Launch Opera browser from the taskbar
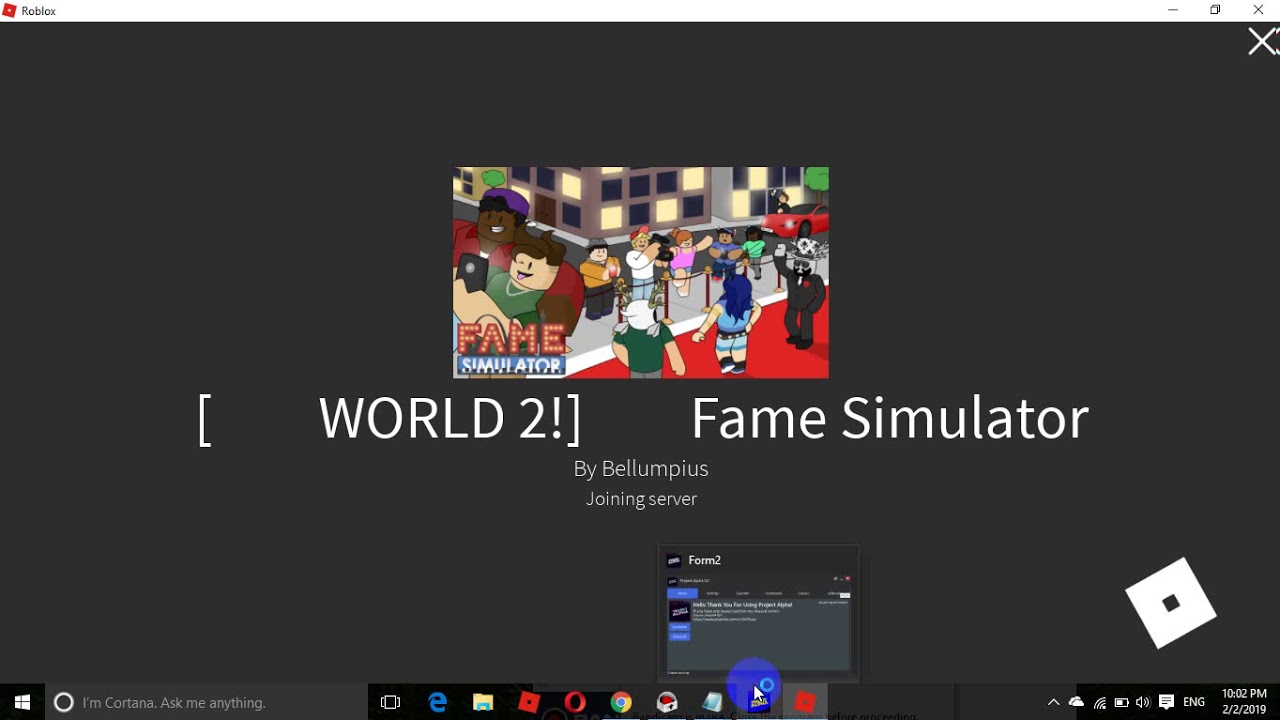This screenshot has width=1280, height=720. (575, 702)
